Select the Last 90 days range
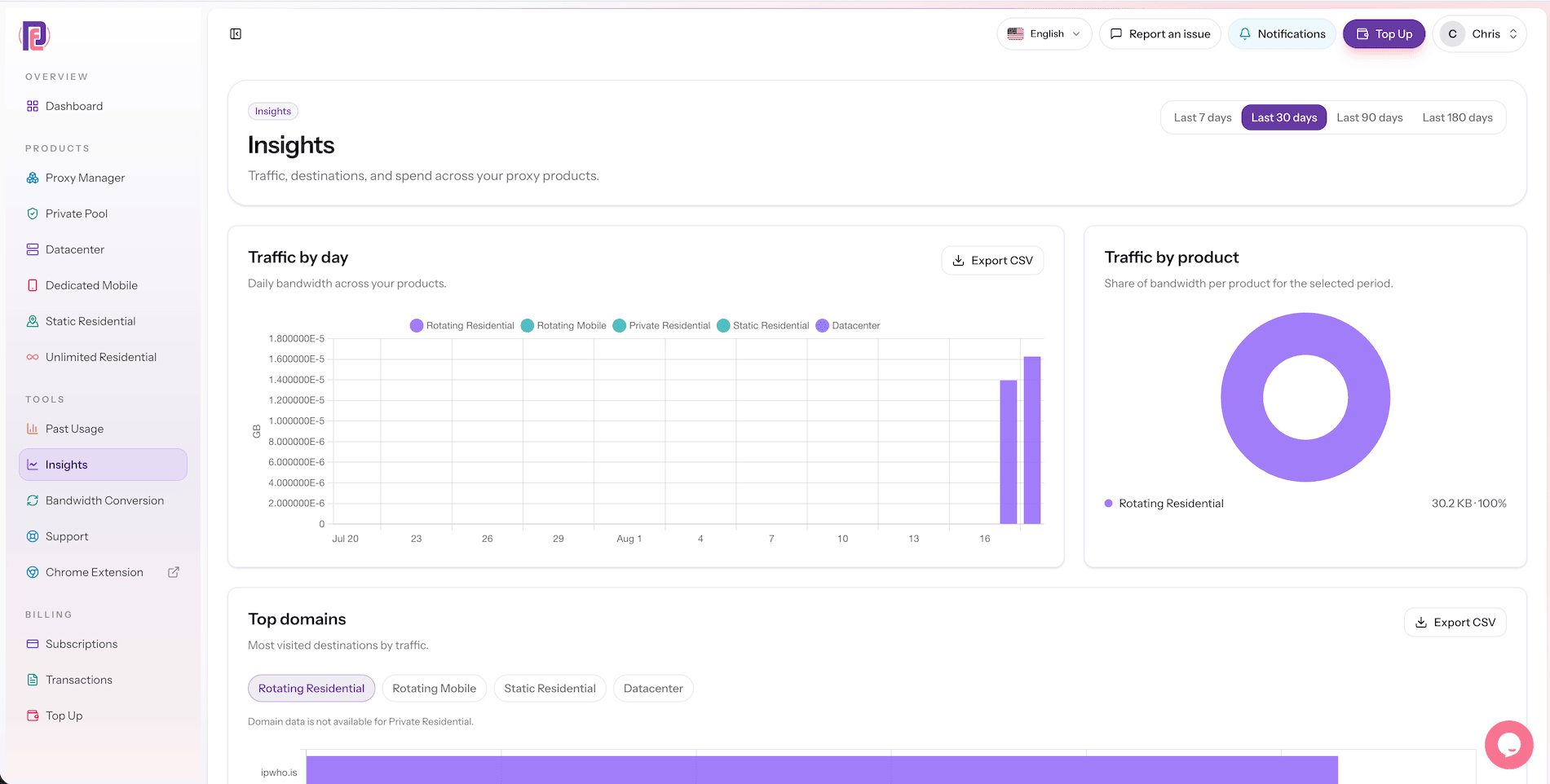 click(1370, 117)
